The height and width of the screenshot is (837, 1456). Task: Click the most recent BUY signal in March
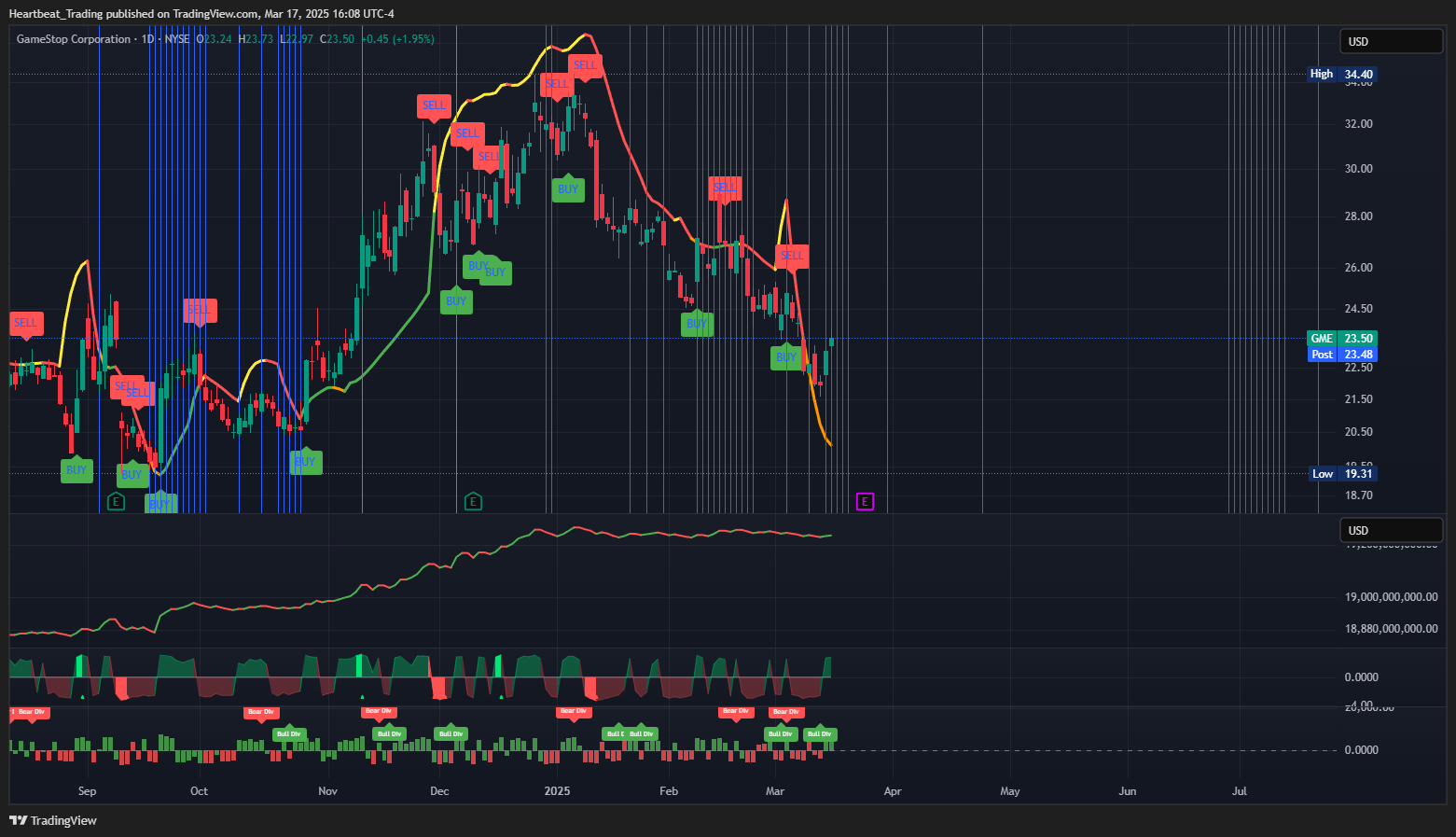click(786, 356)
